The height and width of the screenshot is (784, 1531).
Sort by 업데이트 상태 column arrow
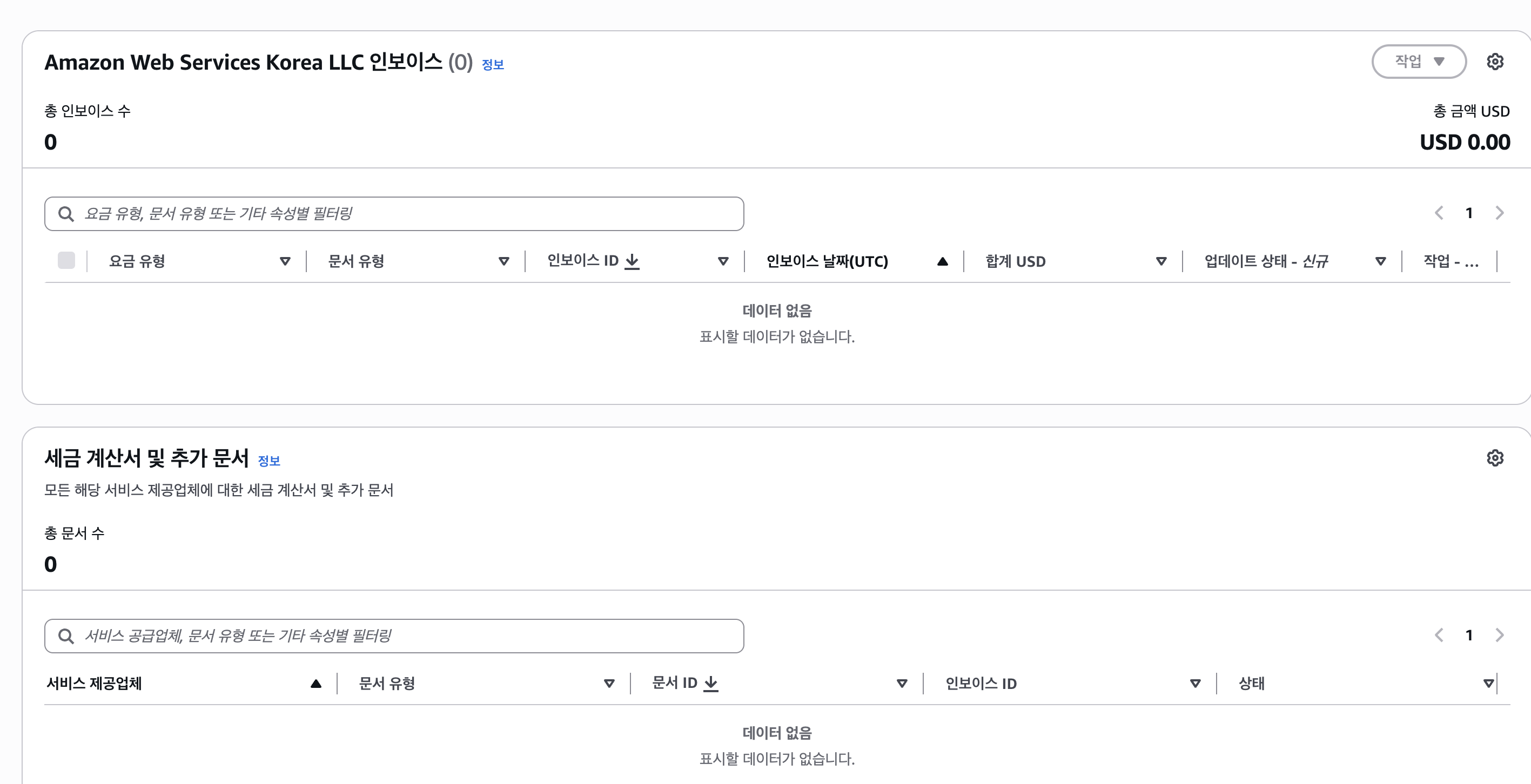[1381, 261]
